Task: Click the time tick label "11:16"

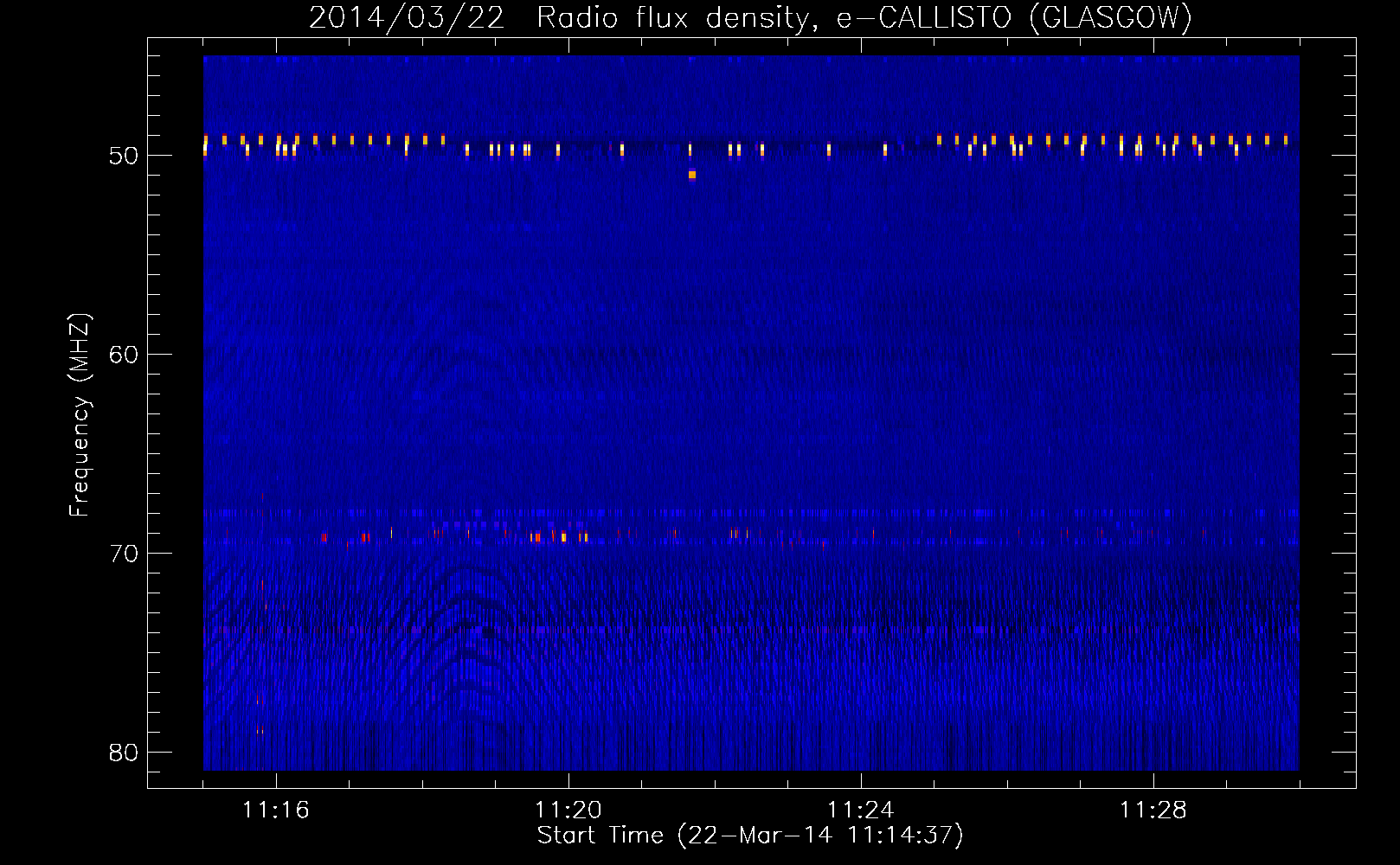Action: 276,811
